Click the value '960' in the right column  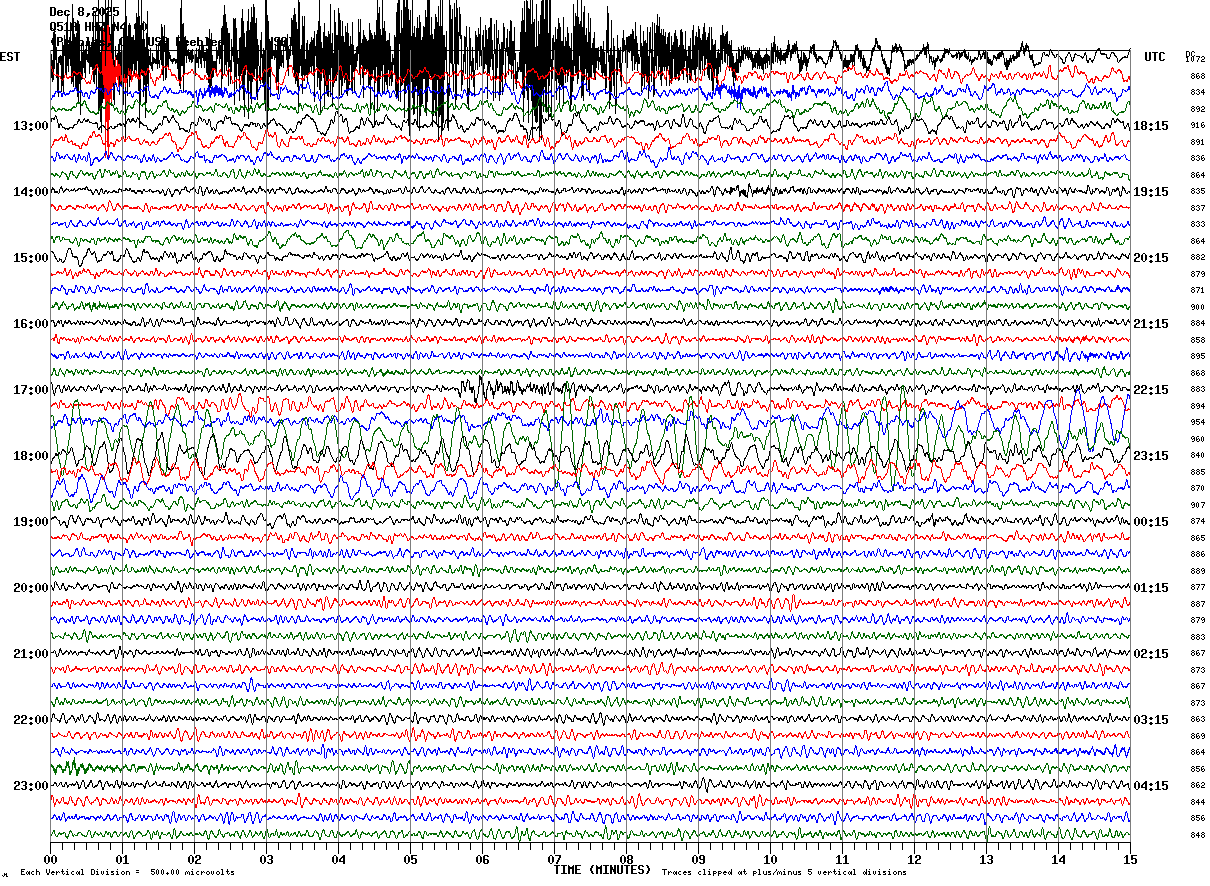pos(1197,439)
